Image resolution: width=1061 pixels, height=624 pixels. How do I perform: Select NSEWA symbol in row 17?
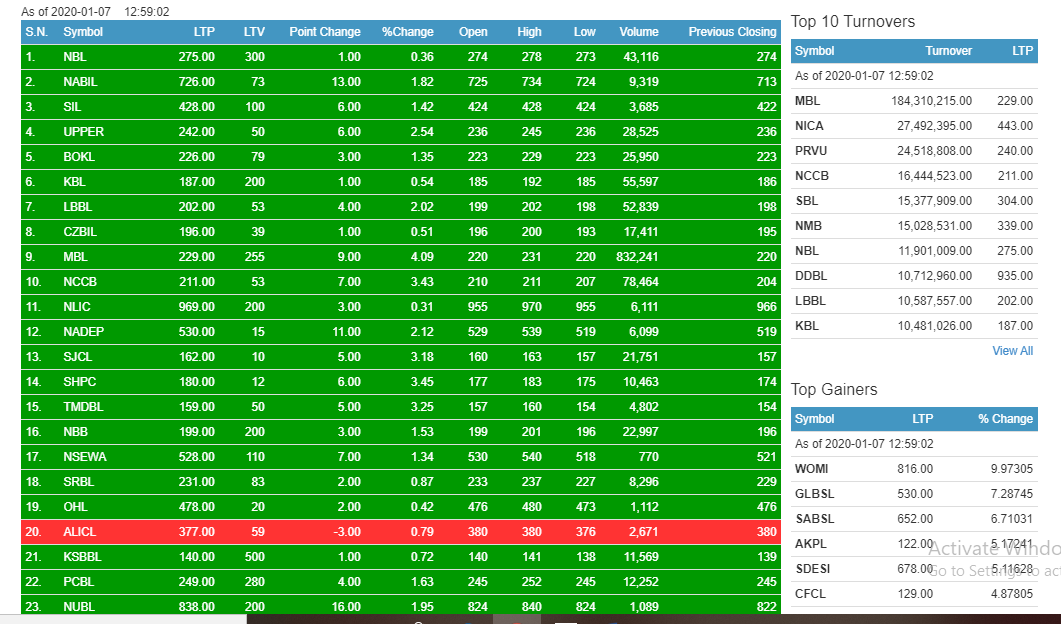pyautogui.click(x=85, y=458)
